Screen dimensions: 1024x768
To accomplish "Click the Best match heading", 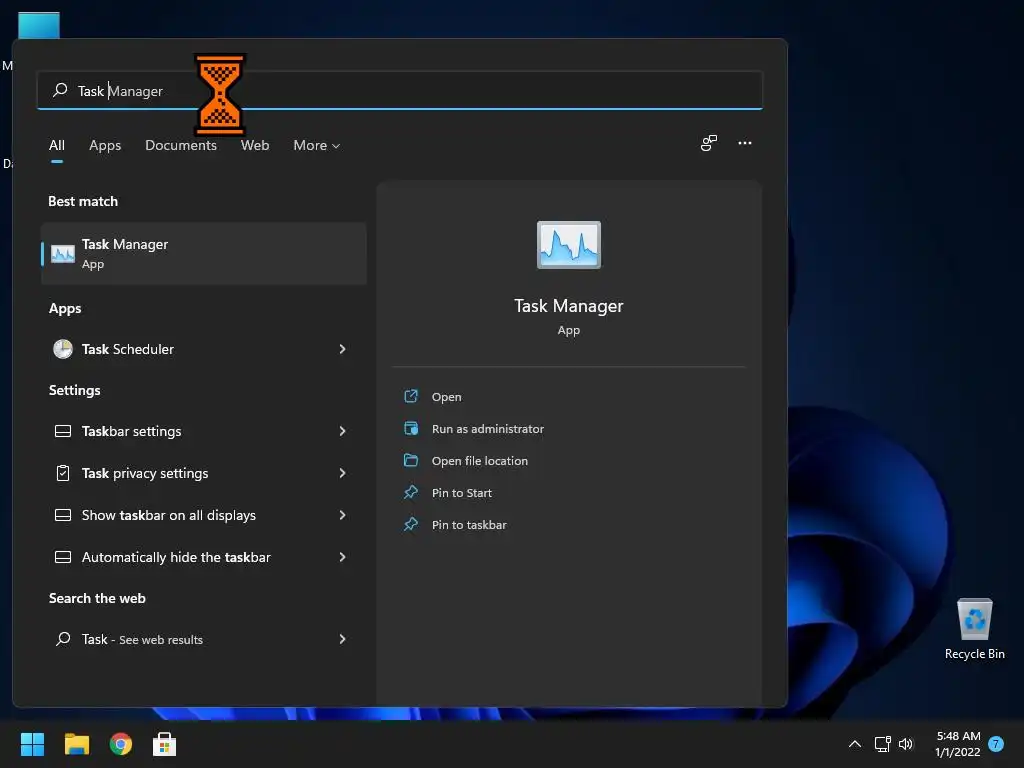I will click(83, 201).
